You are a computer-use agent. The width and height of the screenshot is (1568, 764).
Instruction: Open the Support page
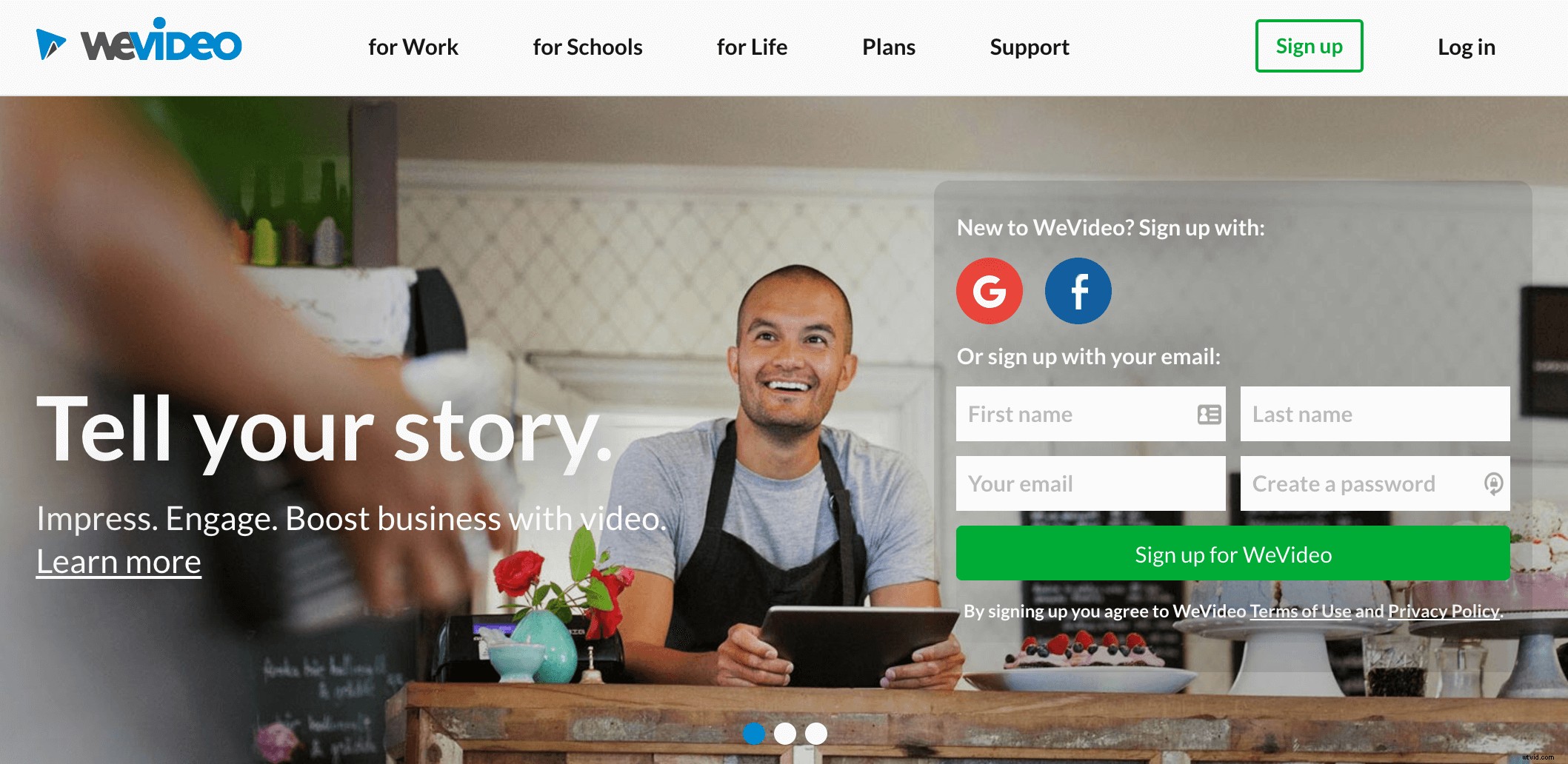1030,47
